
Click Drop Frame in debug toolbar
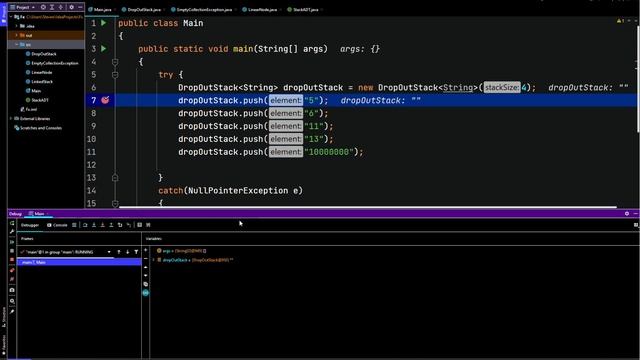tap(120, 225)
